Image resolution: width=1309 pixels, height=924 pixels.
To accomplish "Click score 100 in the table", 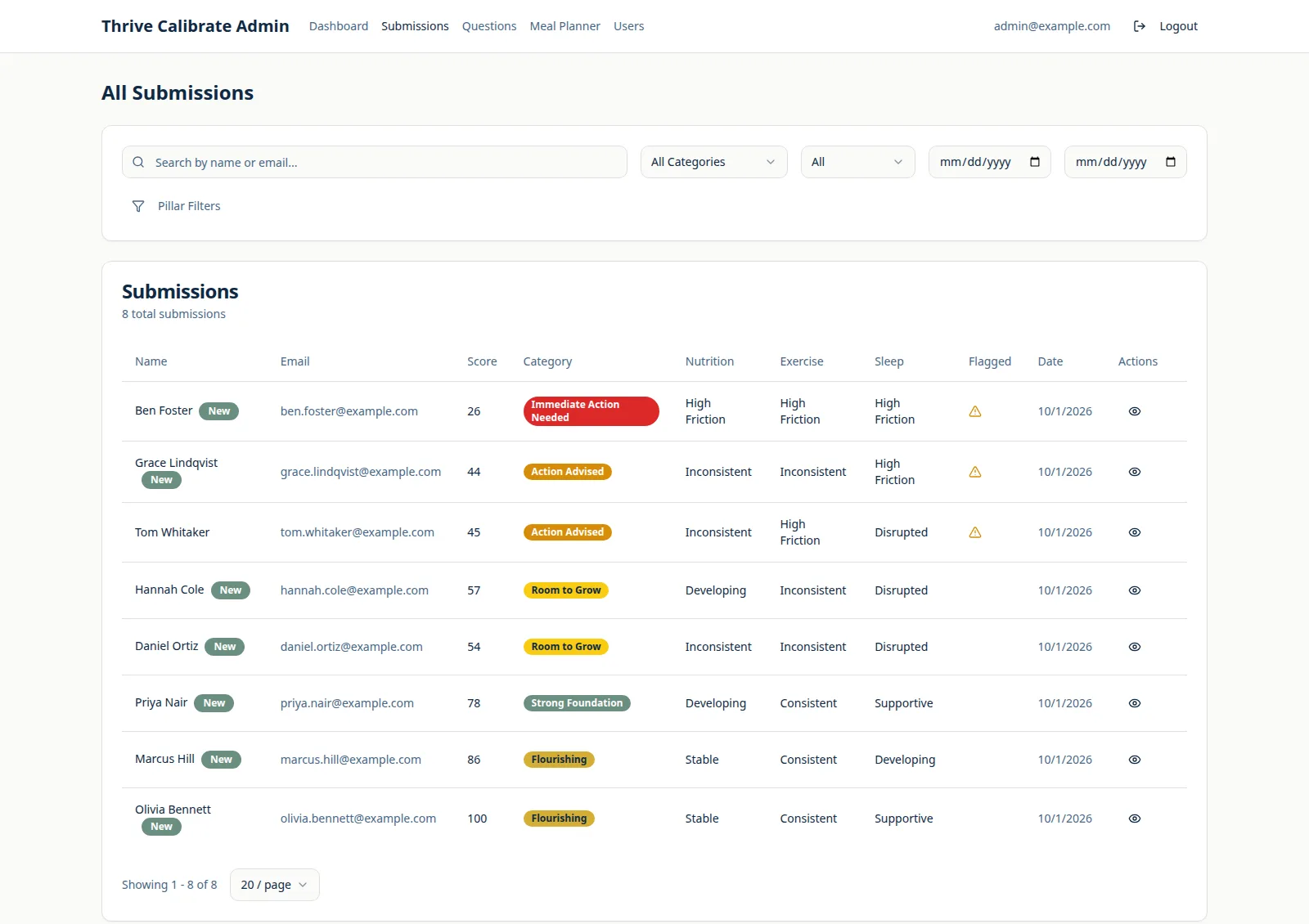I will click(477, 819).
